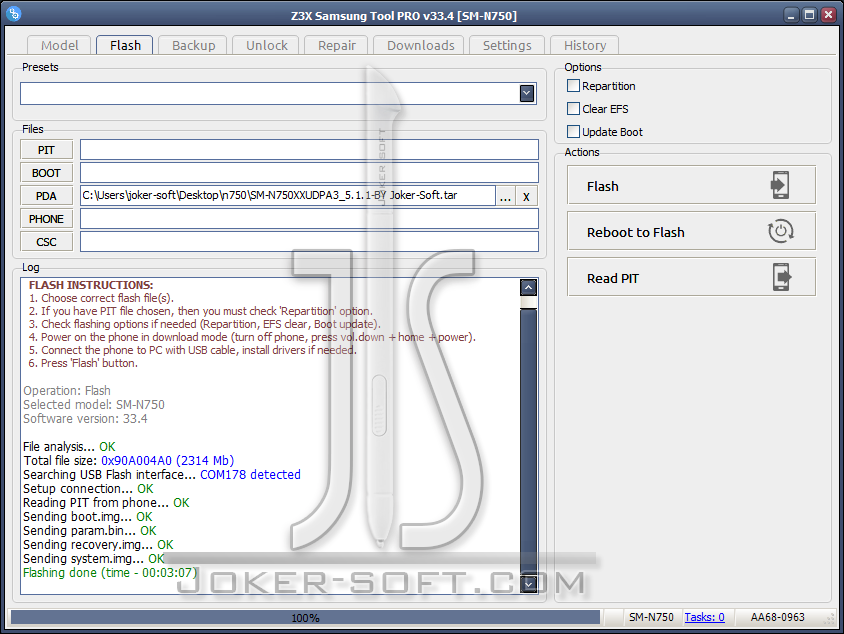844x634 pixels.
Task: Click the PIT file path field
Action: pyautogui.click(x=309, y=150)
